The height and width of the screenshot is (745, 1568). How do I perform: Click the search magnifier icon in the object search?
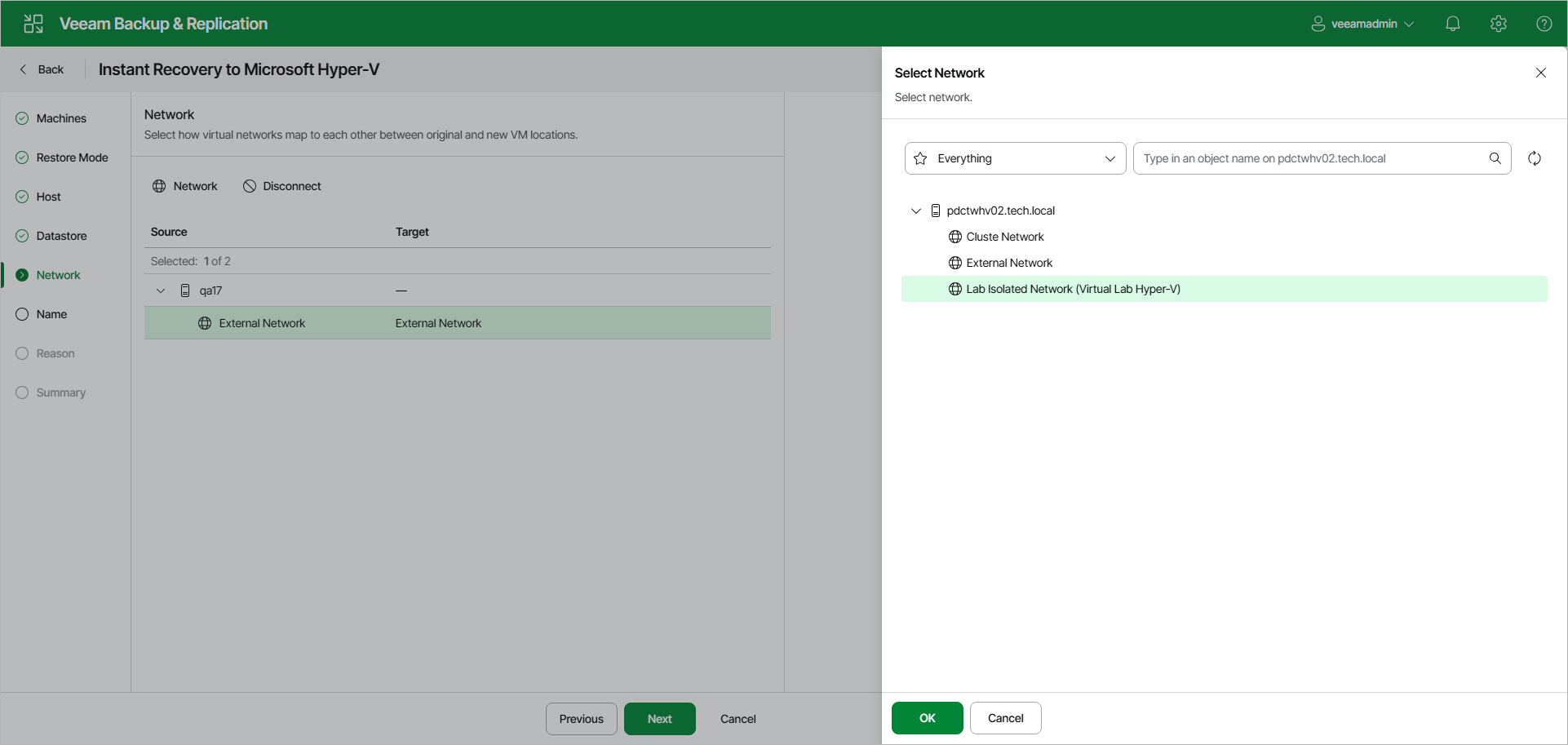coord(1496,158)
